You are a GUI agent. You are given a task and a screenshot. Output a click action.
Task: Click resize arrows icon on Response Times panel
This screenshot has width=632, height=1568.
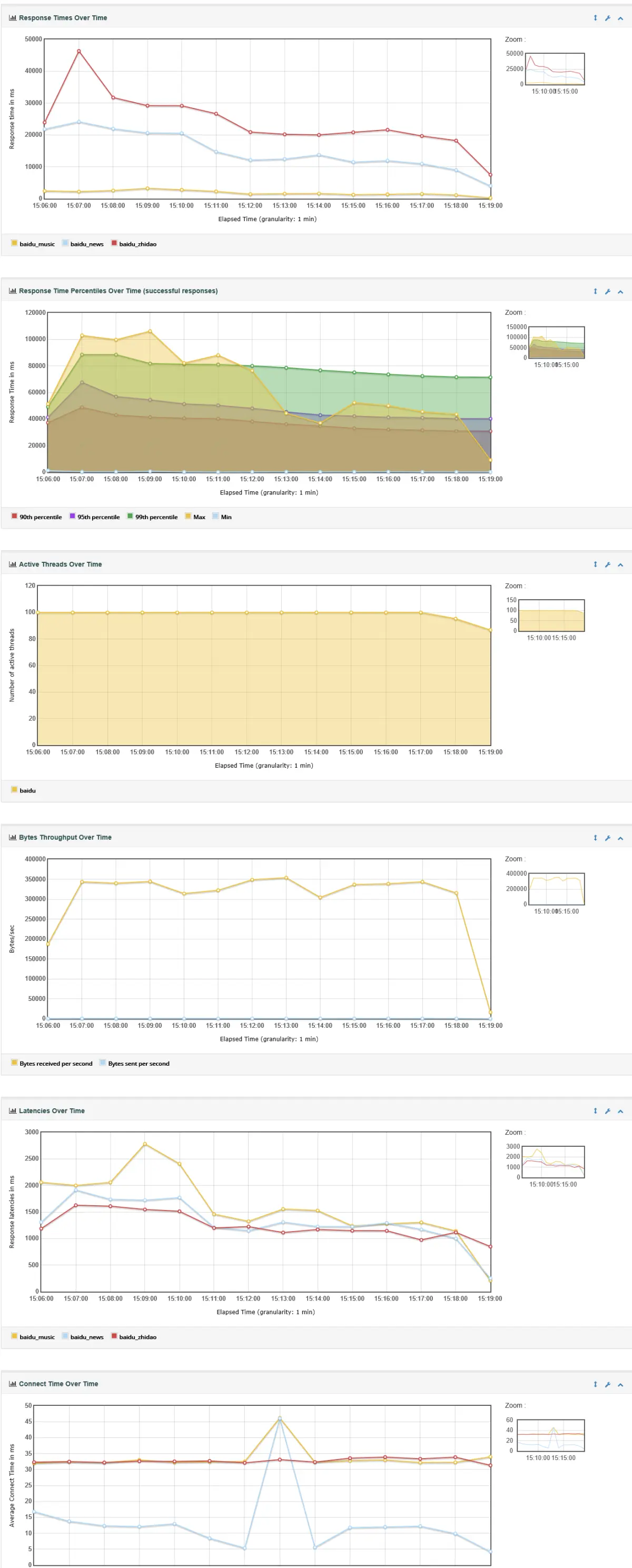coord(596,18)
